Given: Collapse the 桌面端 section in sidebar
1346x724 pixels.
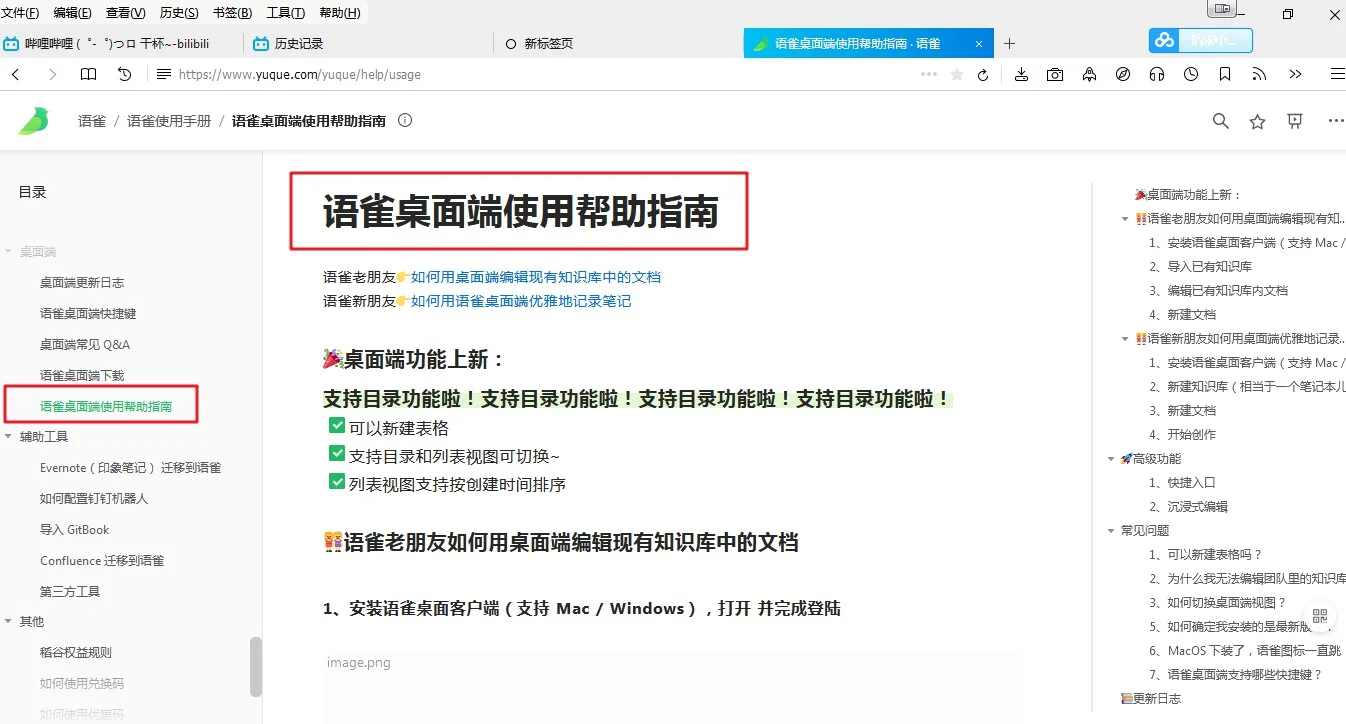Looking at the screenshot, I should tap(8, 252).
